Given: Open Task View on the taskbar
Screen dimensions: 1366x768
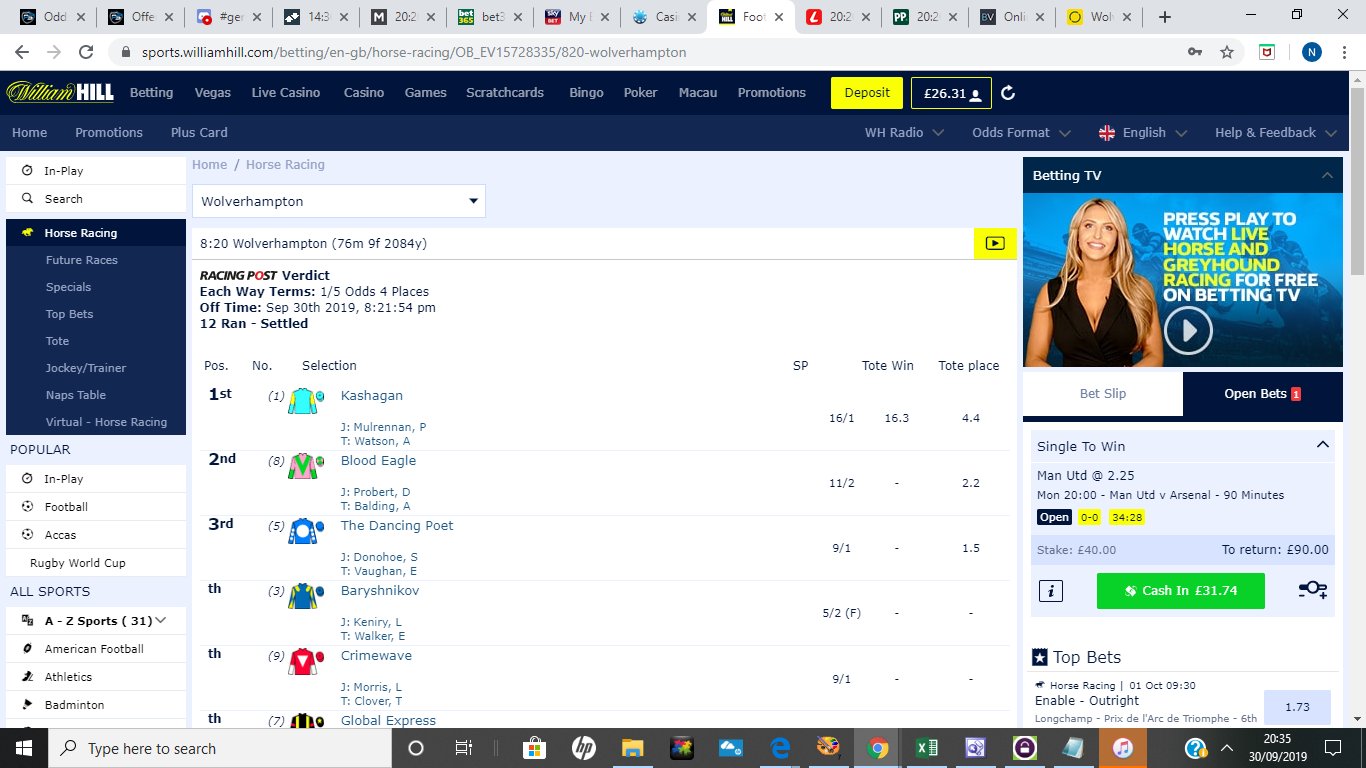Looking at the screenshot, I should 463,748.
